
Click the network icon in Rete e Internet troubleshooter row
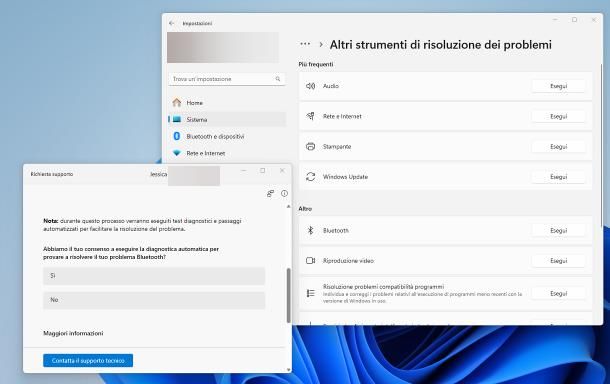pyautogui.click(x=310, y=116)
